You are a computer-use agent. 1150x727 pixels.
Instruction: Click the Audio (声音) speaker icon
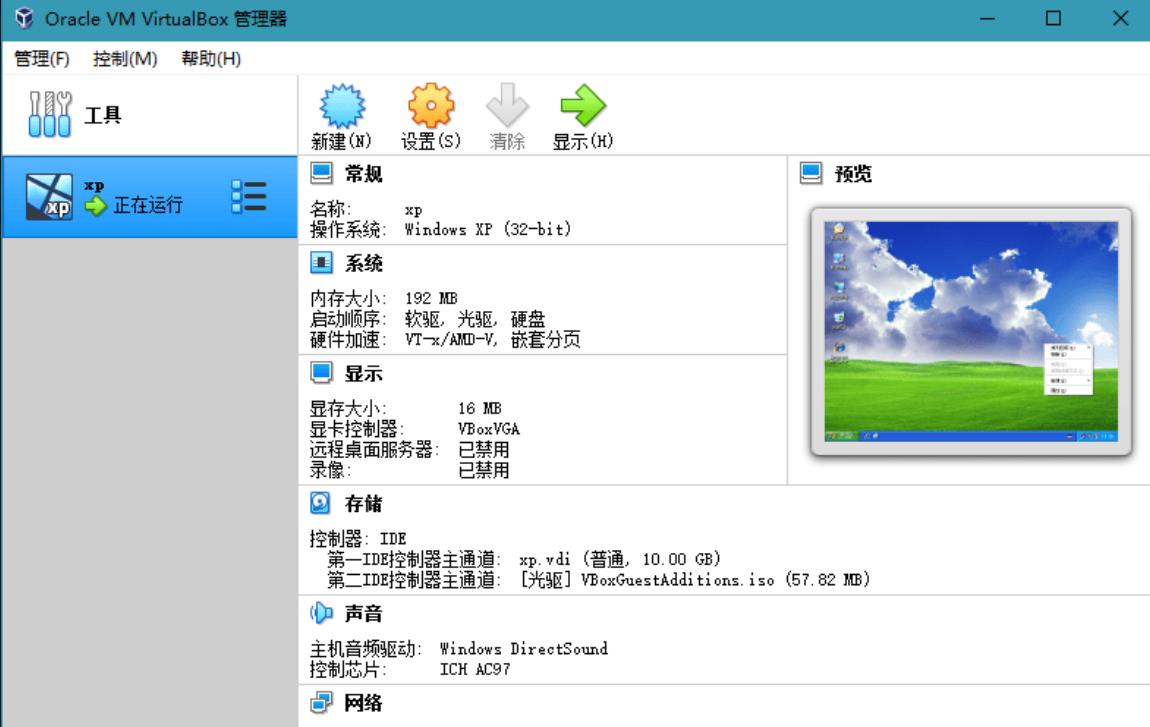[321, 613]
